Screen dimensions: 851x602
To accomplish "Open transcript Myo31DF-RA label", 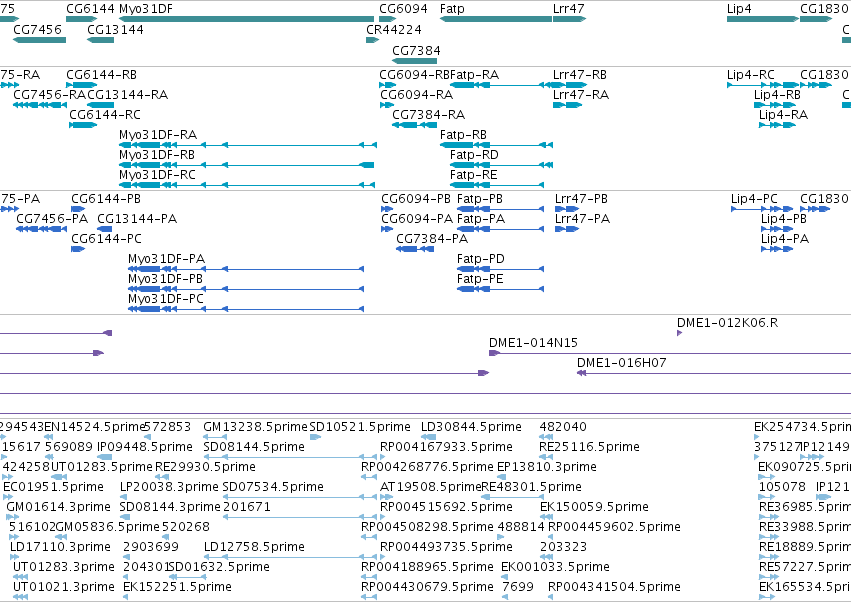I will coord(158,135).
